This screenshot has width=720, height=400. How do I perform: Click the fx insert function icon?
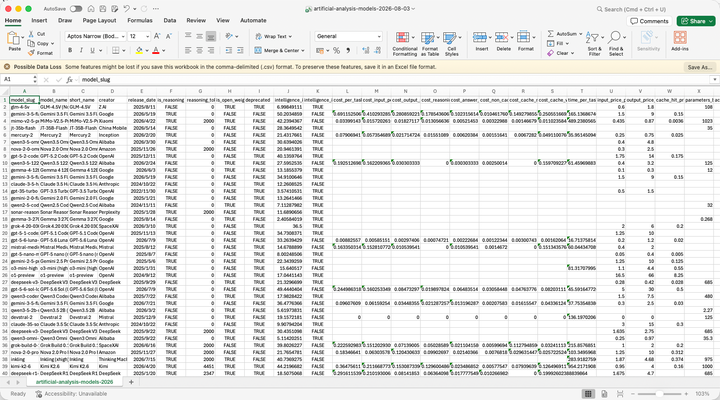point(69,79)
